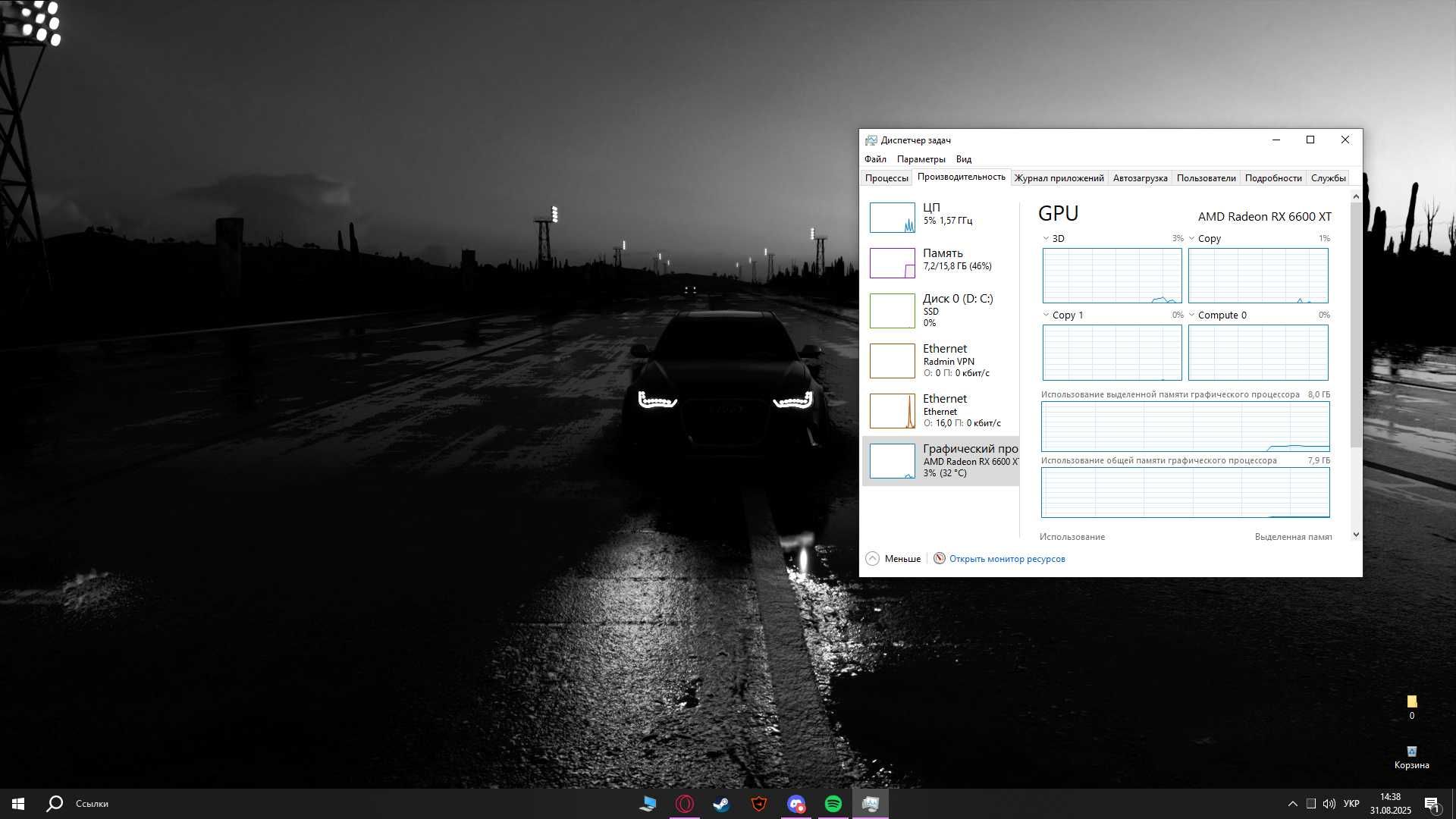Switch to the Службы tab

tap(1328, 178)
